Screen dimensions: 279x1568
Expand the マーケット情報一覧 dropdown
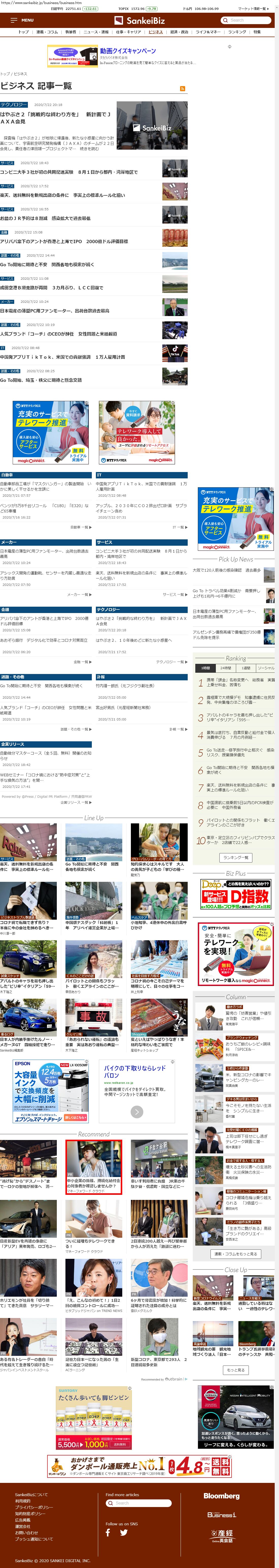pos(253,9)
